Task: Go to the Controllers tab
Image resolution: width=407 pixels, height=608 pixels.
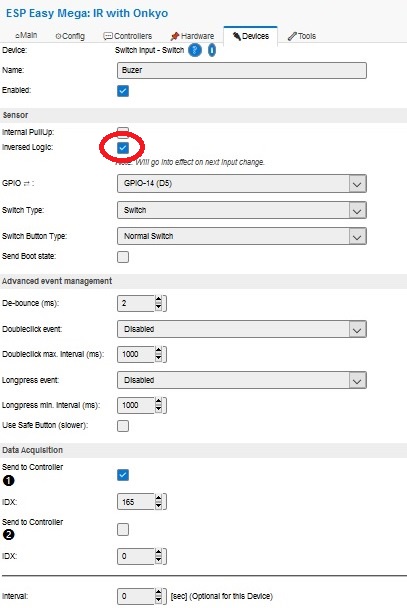Action: [x=128, y=36]
